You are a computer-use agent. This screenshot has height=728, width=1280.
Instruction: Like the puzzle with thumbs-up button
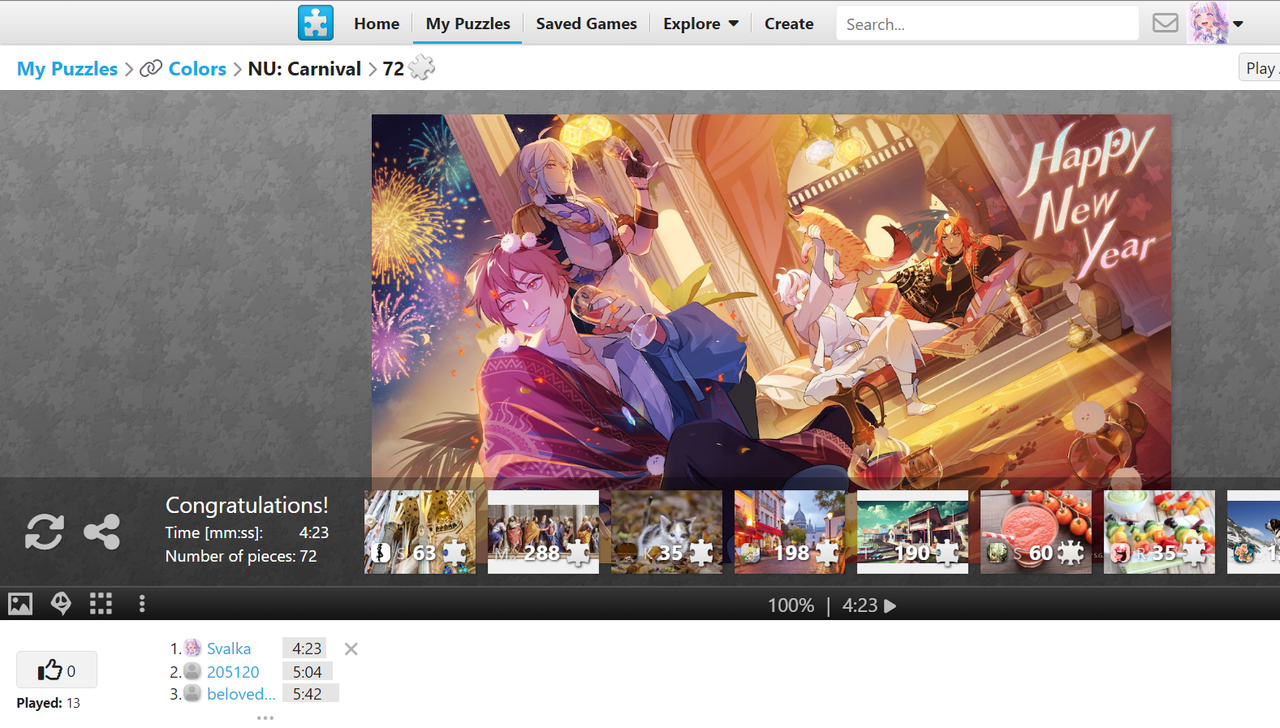(x=57, y=670)
